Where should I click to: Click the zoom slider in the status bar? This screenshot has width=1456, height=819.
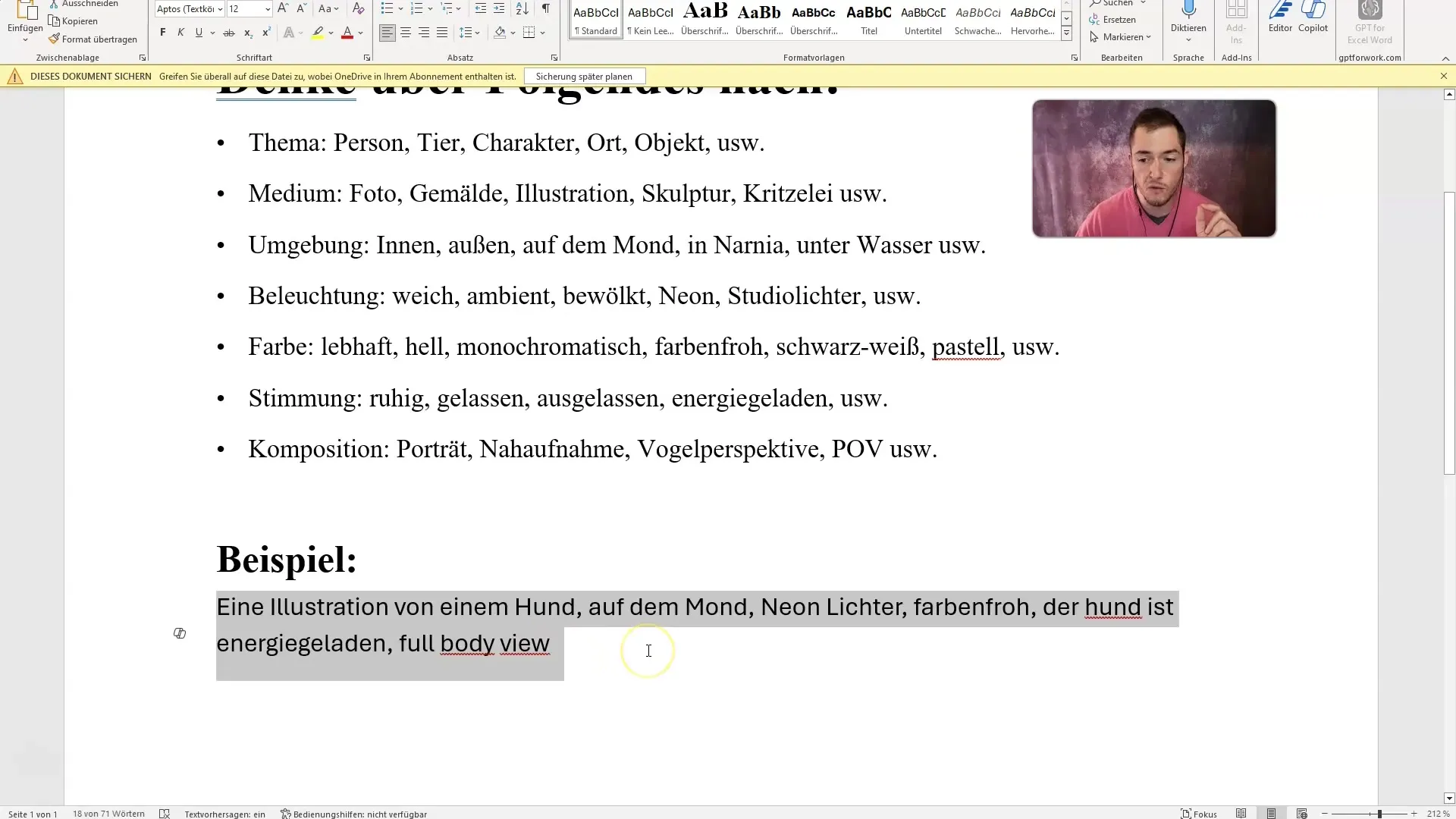pos(1379,814)
